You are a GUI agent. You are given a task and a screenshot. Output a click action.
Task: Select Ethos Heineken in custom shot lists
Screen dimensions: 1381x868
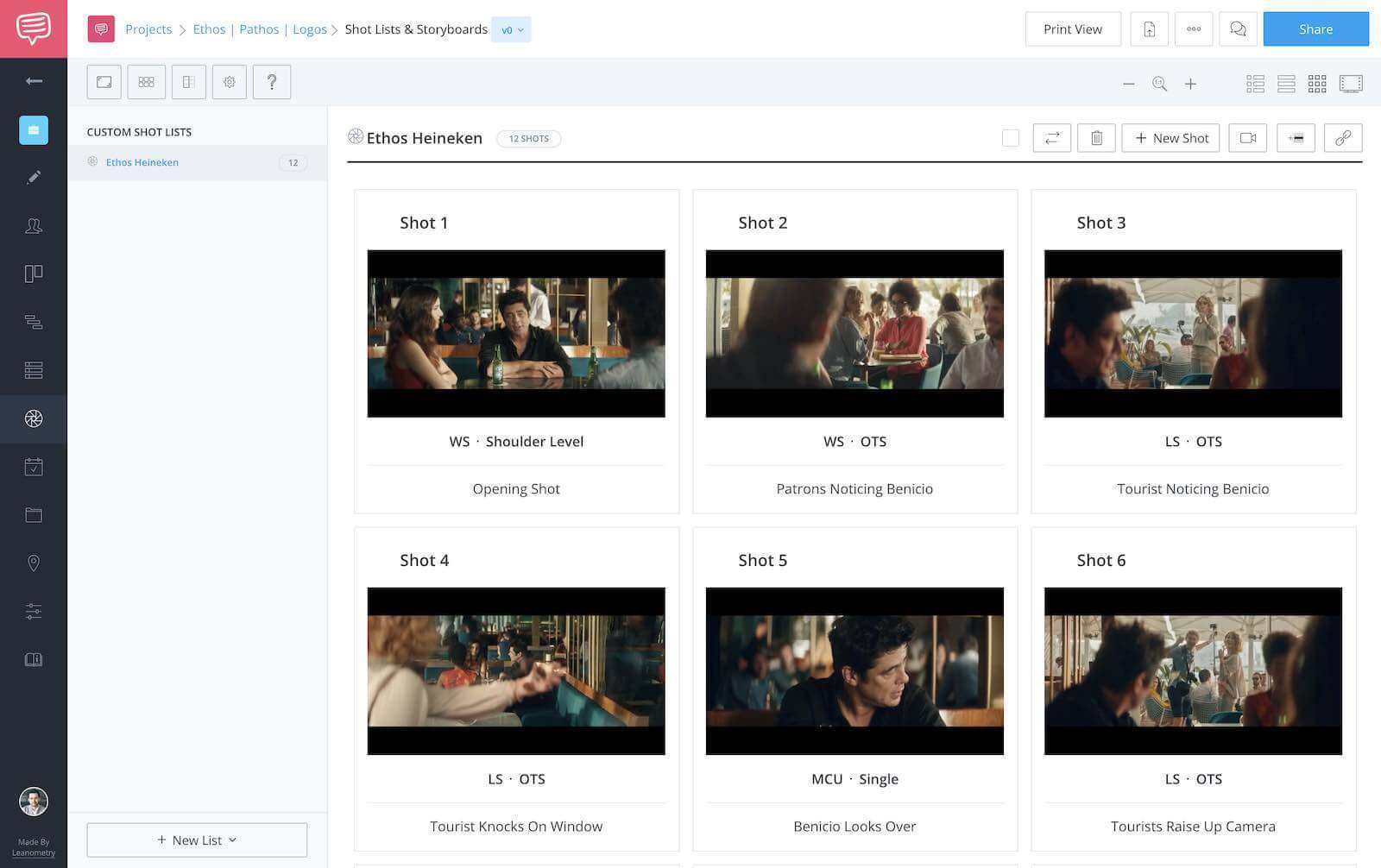pos(198,162)
